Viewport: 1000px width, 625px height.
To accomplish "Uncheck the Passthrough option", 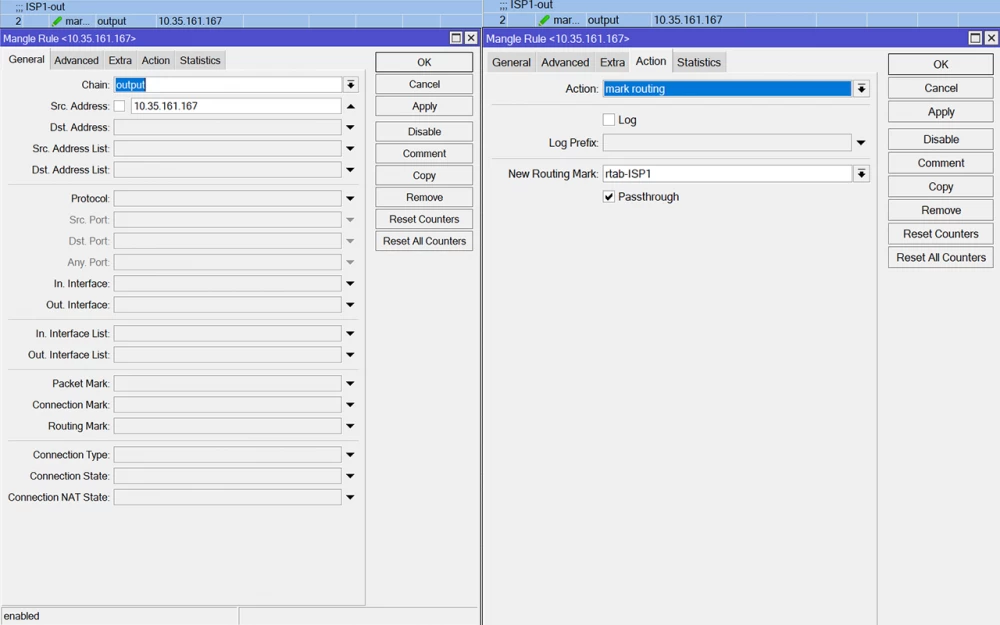I will tap(609, 197).
